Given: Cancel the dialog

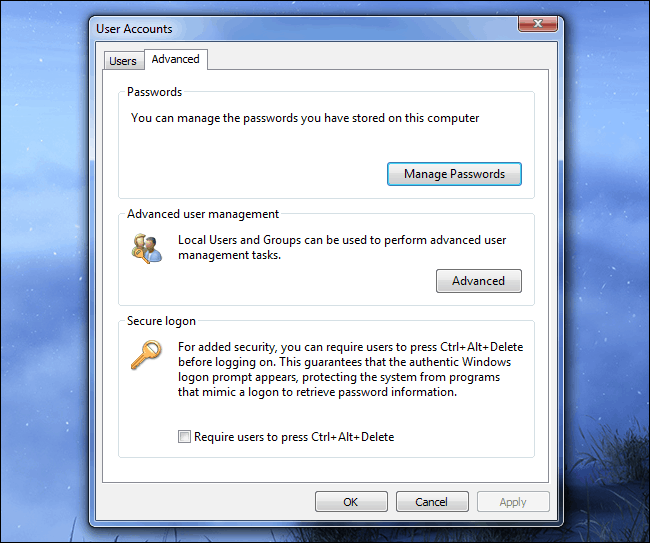Looking at the screenshot, I should (431, 502).
